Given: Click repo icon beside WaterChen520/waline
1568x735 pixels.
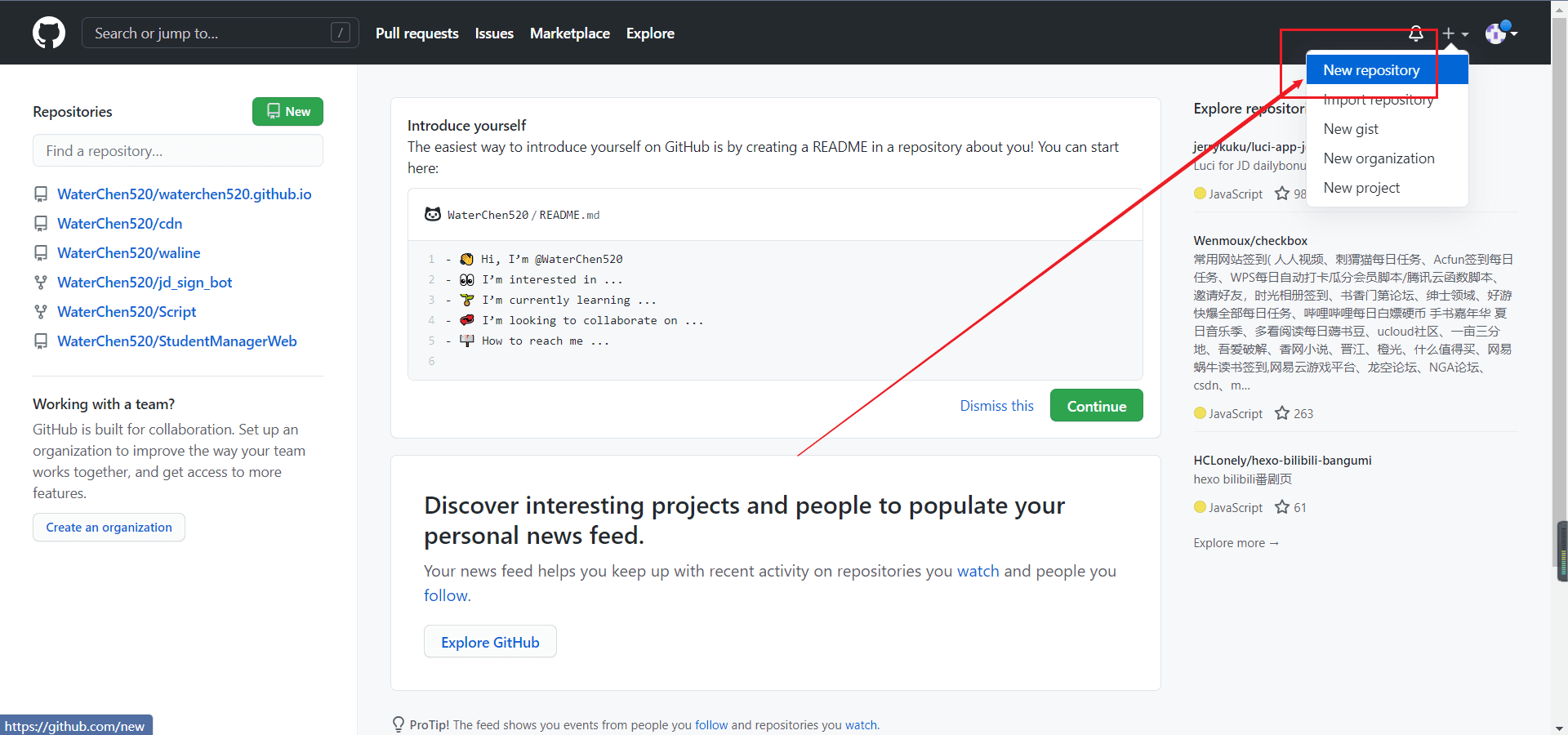Looking at the screenshot, I should pyautogui.click(x=41, y=253).
